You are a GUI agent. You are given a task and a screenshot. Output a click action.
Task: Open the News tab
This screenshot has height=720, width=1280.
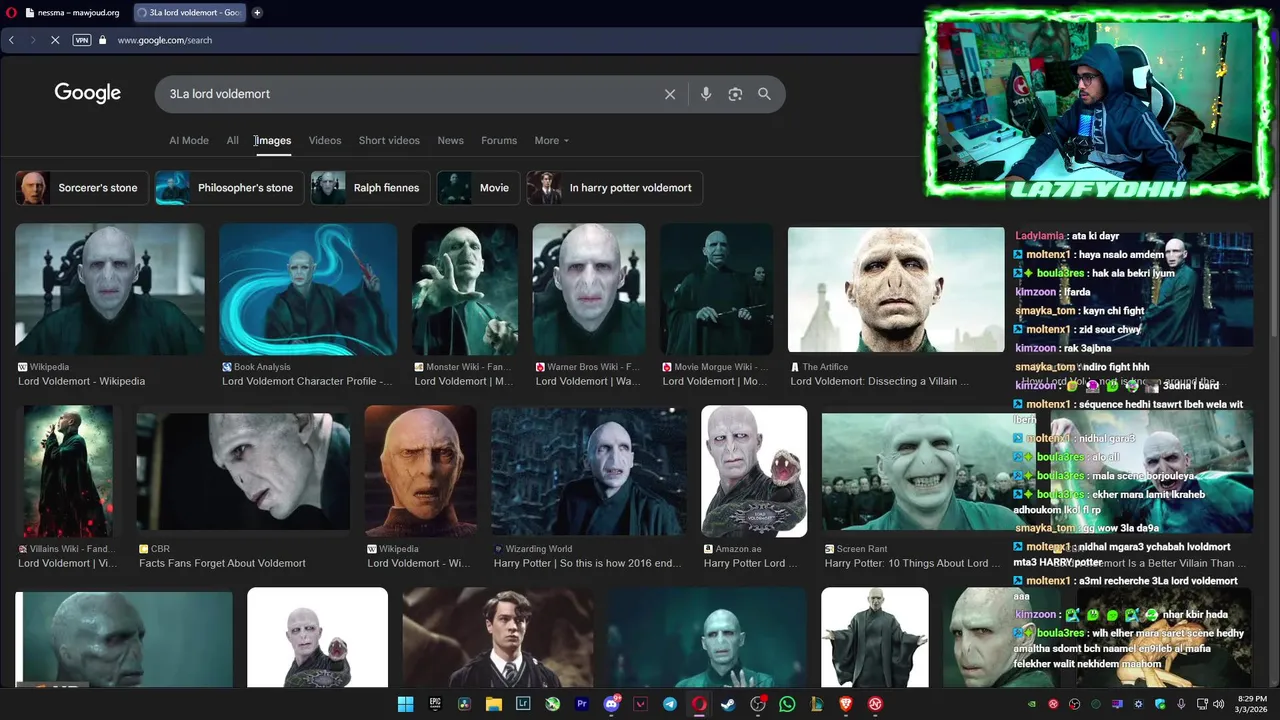(x=450, y=140)
